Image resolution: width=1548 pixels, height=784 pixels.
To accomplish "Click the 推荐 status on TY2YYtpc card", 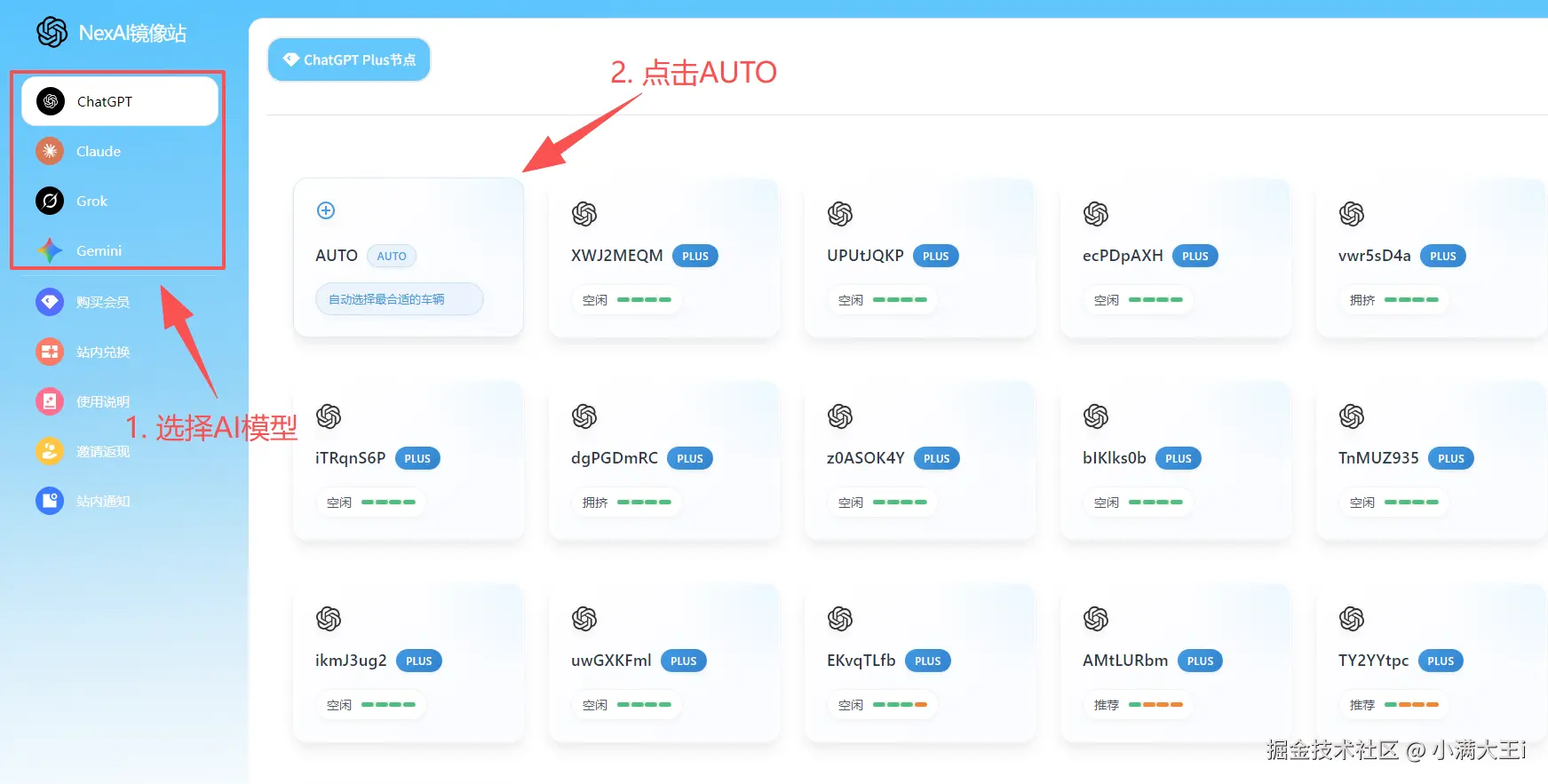I will coord(1362,705).
